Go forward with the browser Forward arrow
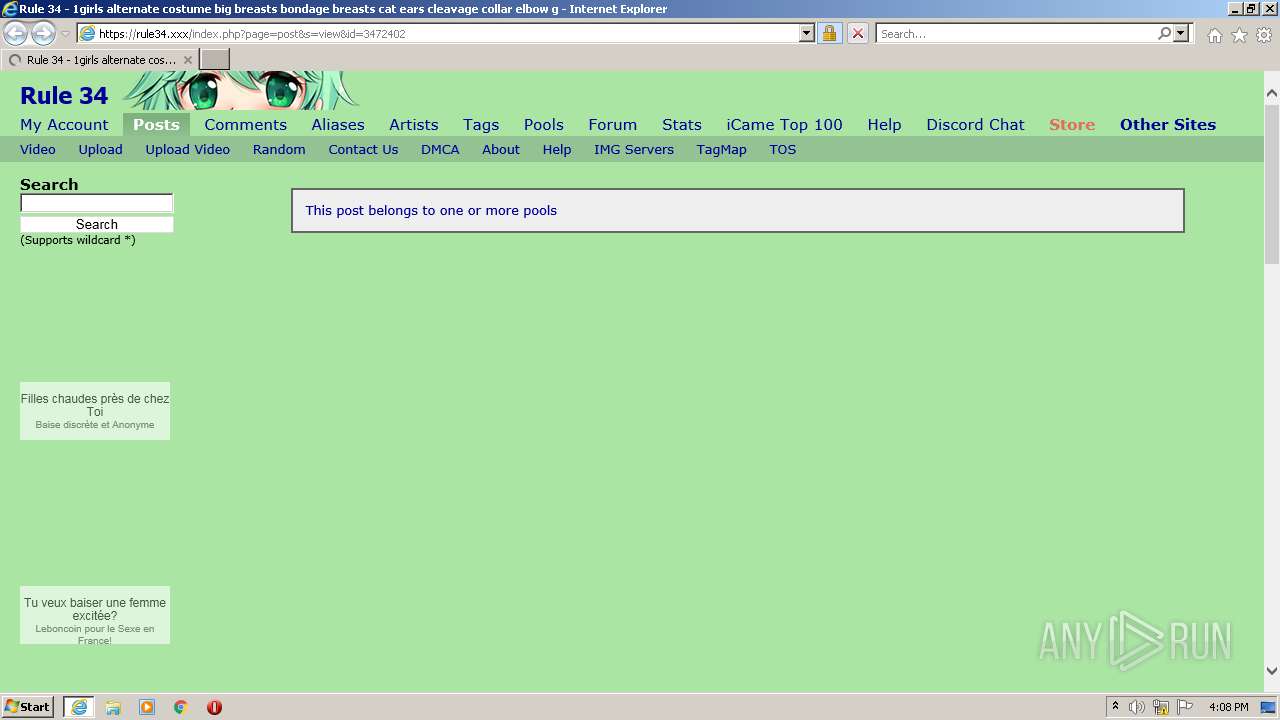 coord(43,34)
